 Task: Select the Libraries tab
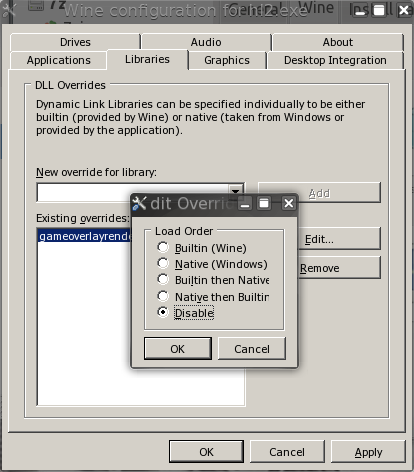click(x=147, y=59)
